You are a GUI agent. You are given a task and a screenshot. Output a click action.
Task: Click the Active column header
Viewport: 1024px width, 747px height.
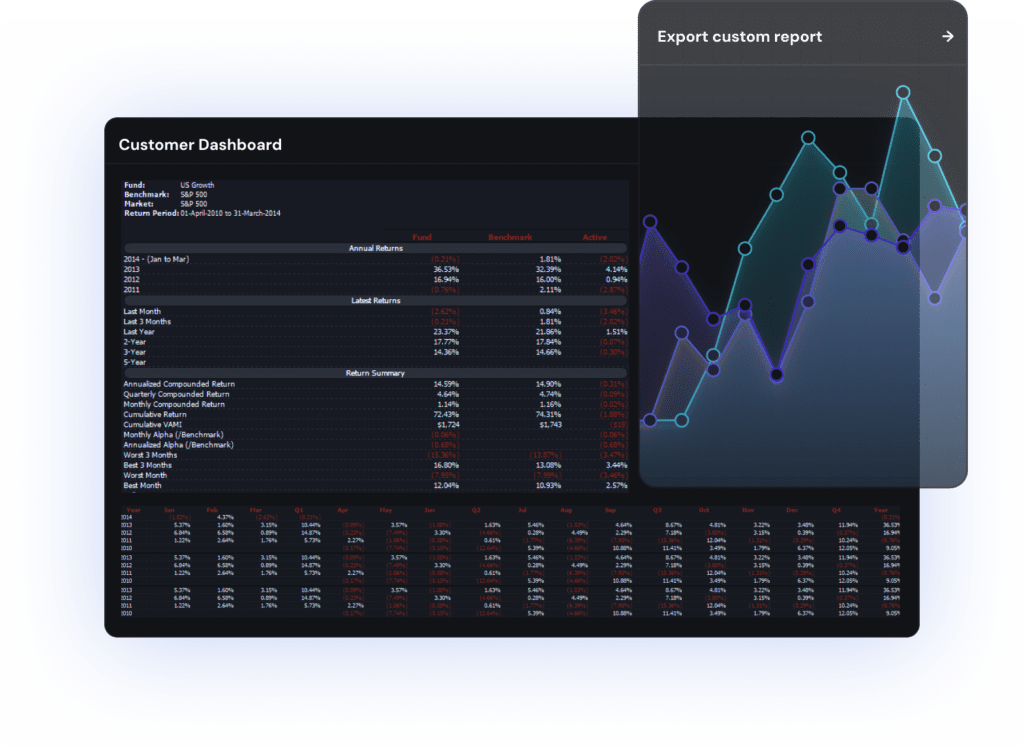(x=595, y=237)
